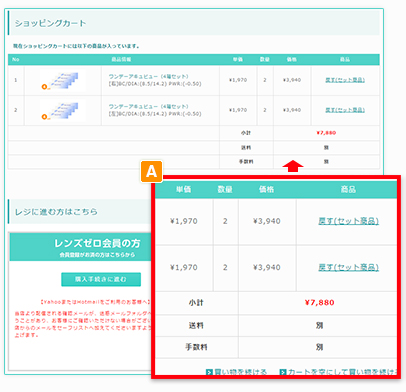Click 送料 label in small cart table

(x=246, y=147)
